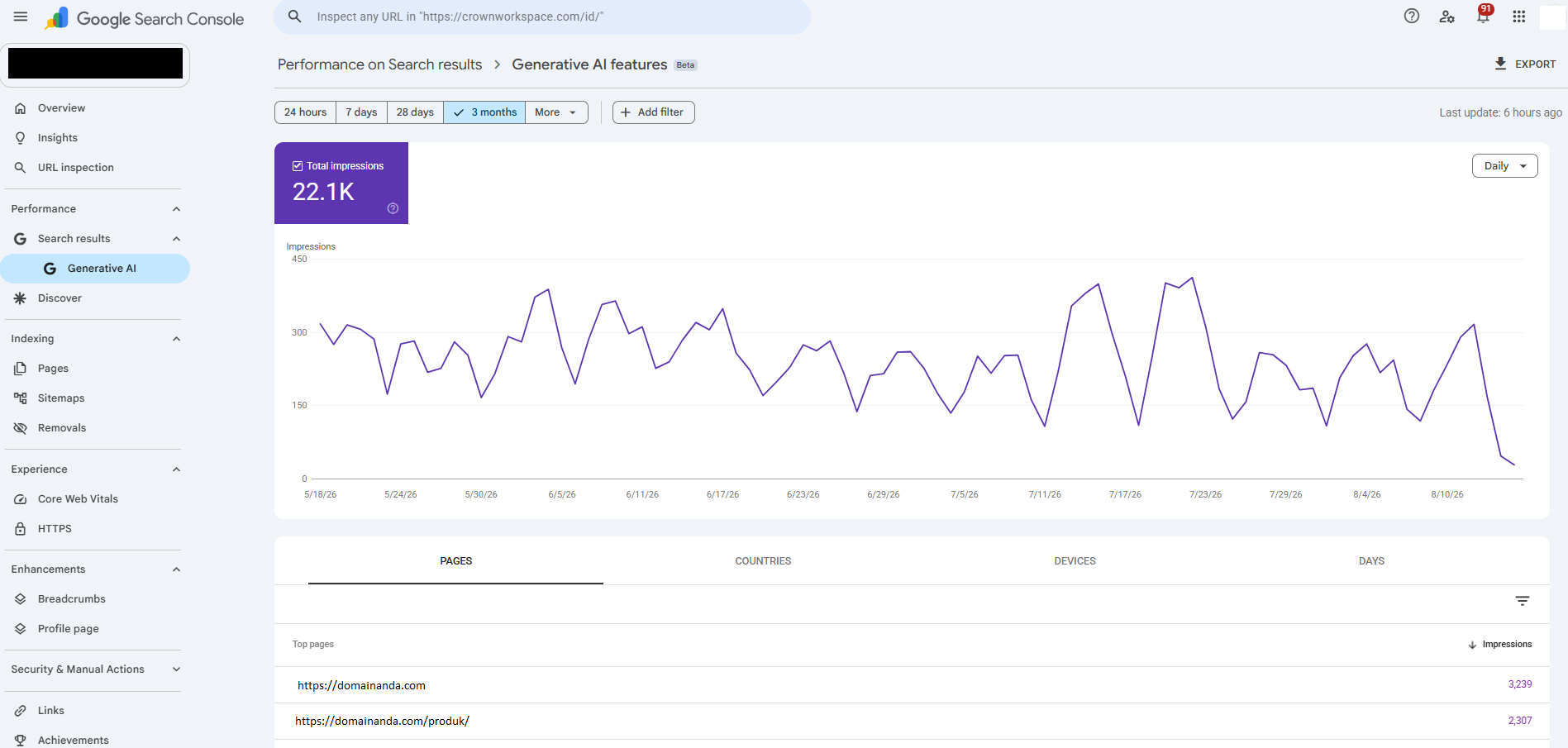Open the users and settings icon
The image size is (1568, 748).
point(1447,17)
